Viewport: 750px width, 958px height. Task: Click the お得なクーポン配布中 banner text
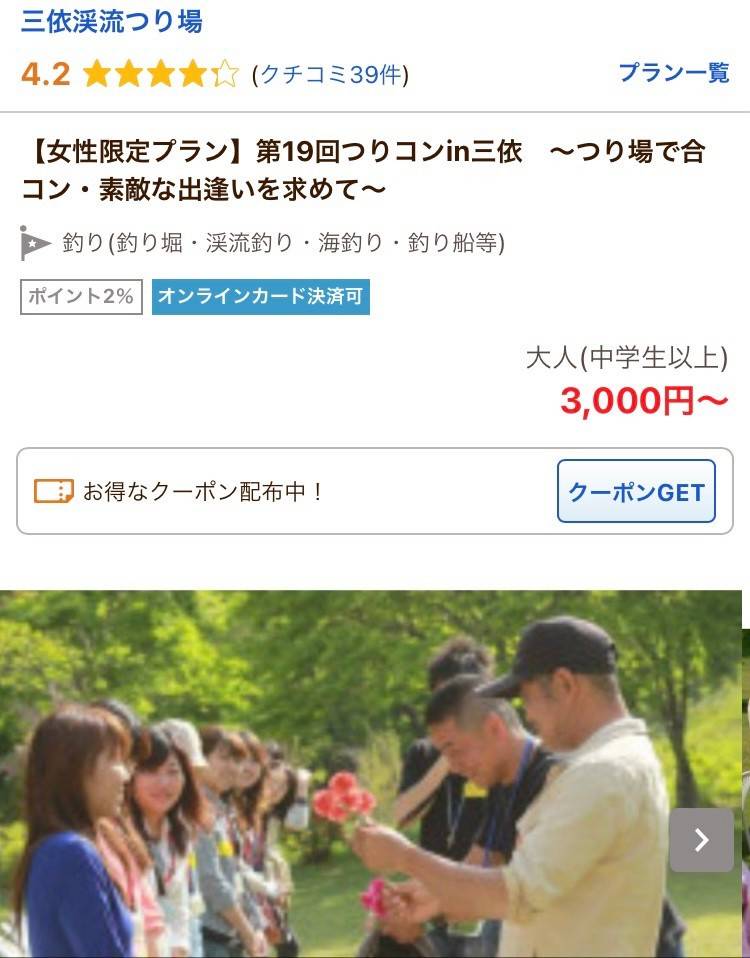point(202,492)
